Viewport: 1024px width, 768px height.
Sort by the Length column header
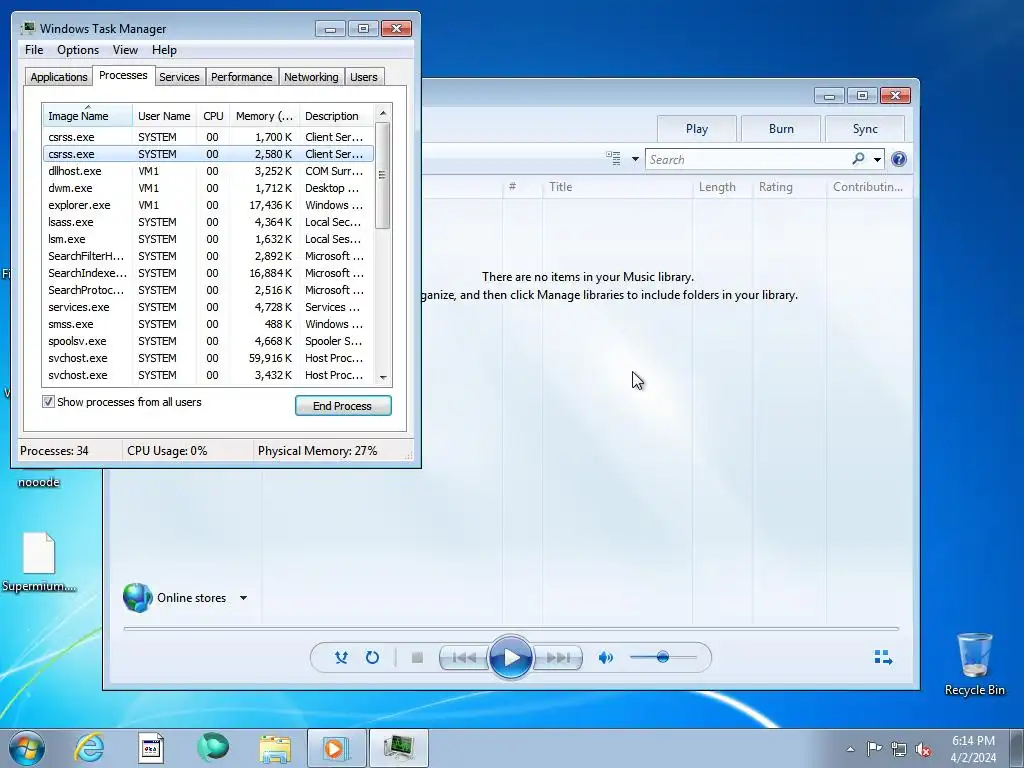tap(722, 187)
